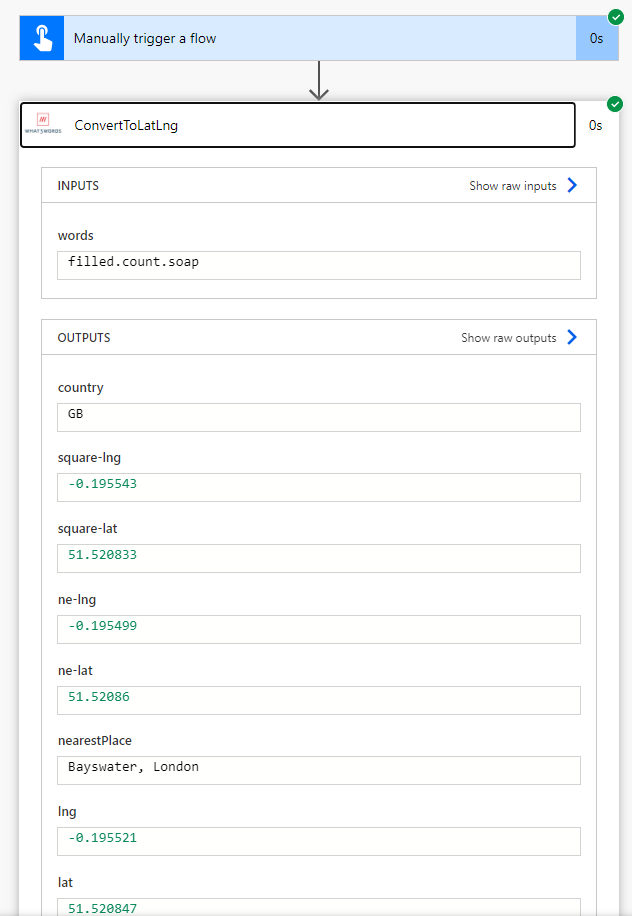
Task: Select the words field containing filled.count.soap
Action: coord(318,264)
